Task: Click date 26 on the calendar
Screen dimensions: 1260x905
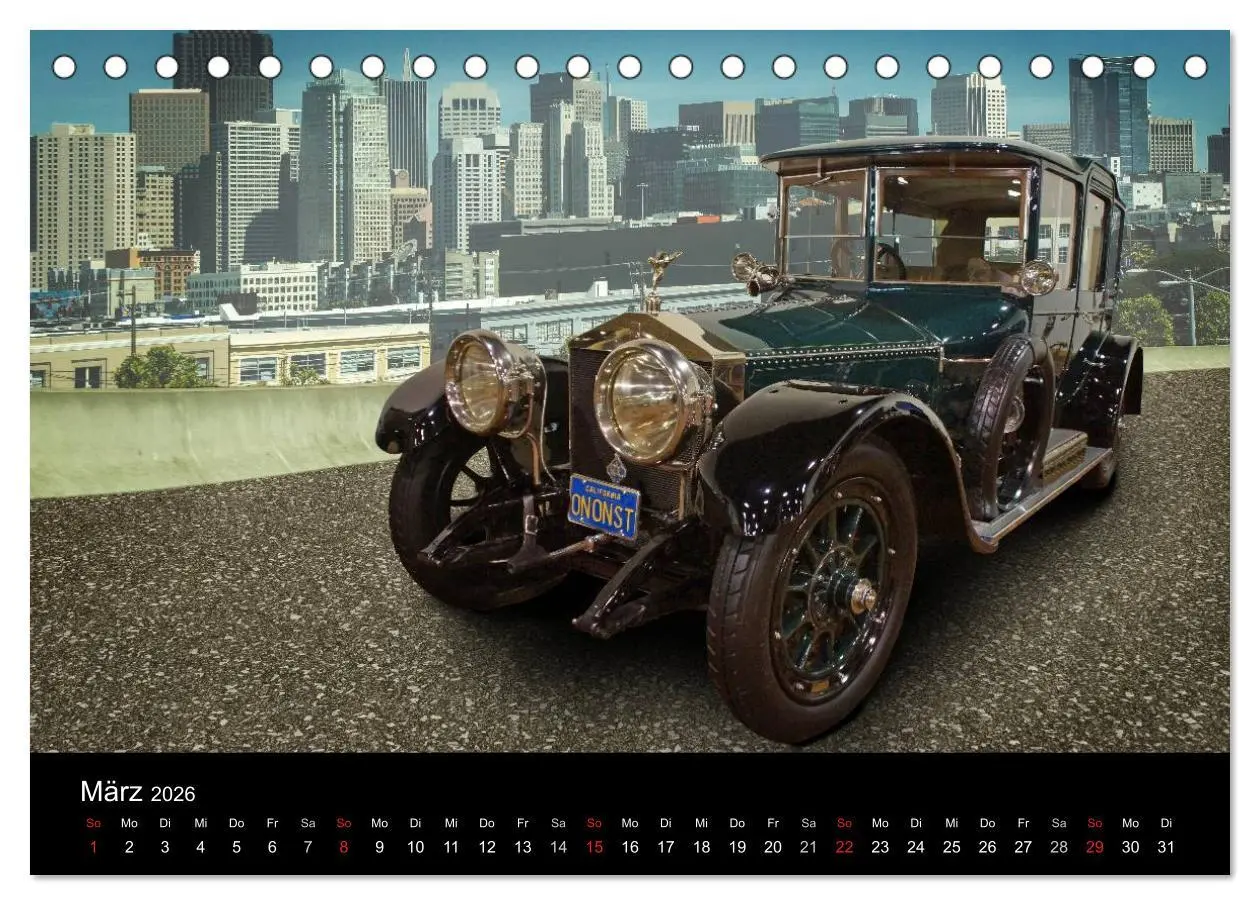Action: (988, 847)
